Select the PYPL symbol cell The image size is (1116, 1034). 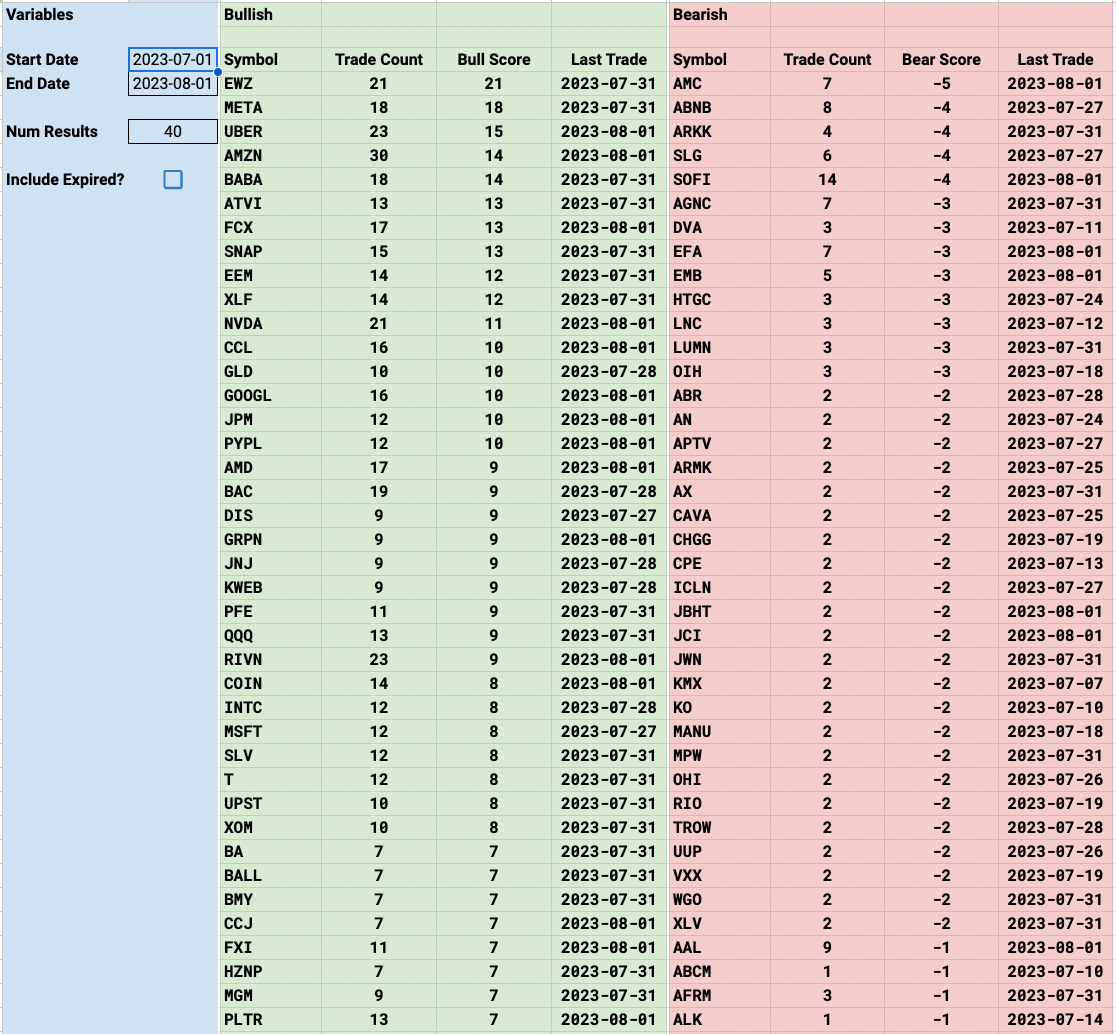coord(270,444)
